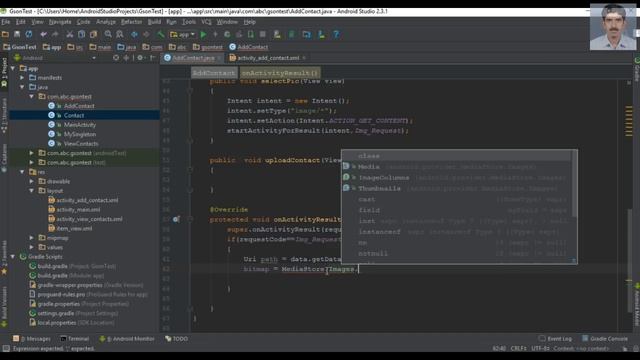Open the TODO tool window
This screenshot has width=640, height=360.
pyautogui.click(x=176, y=339)
